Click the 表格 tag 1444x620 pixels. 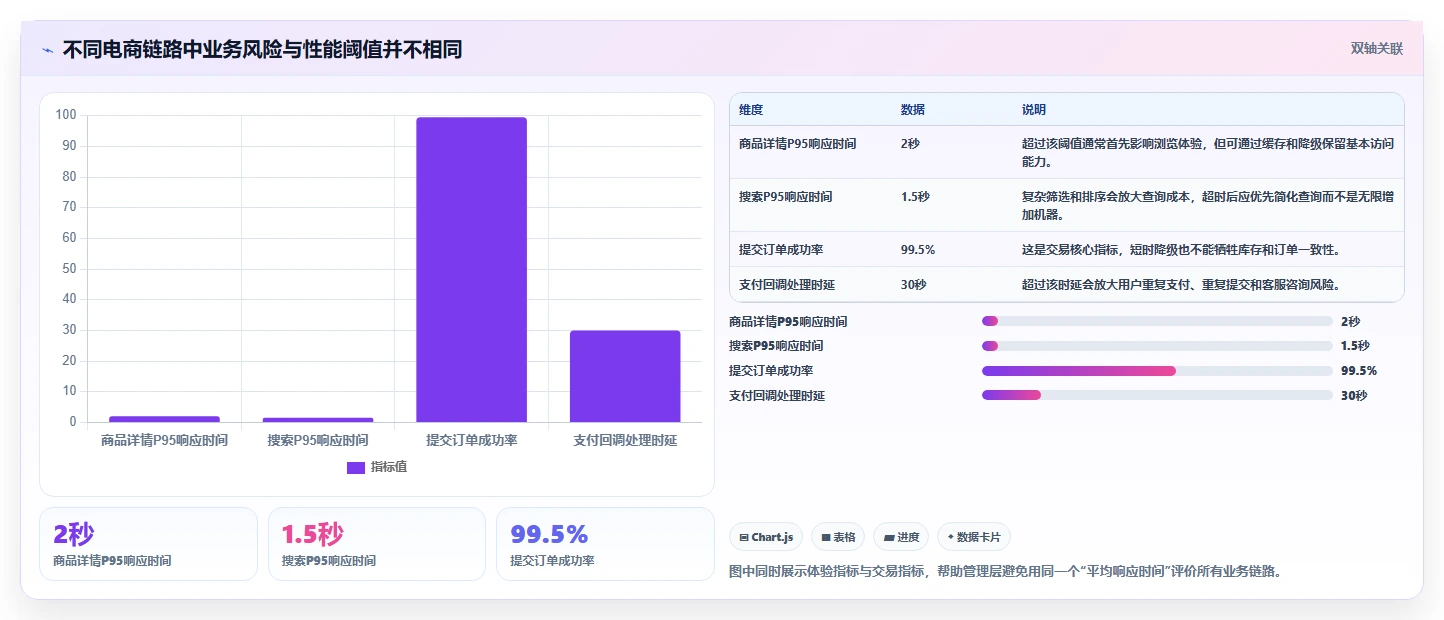pos(838,537)
